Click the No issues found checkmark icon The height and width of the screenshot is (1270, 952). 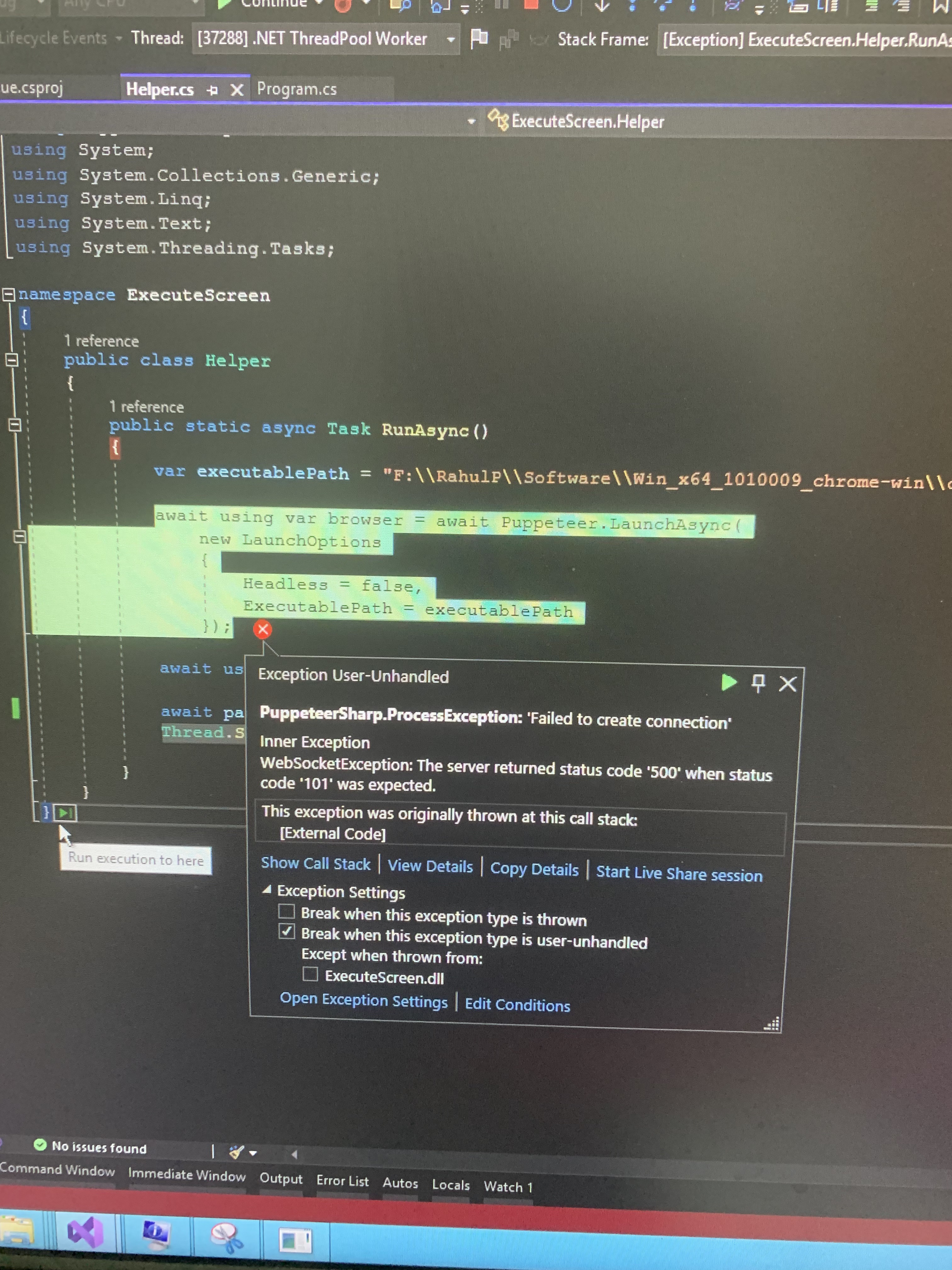(40, 1145)
